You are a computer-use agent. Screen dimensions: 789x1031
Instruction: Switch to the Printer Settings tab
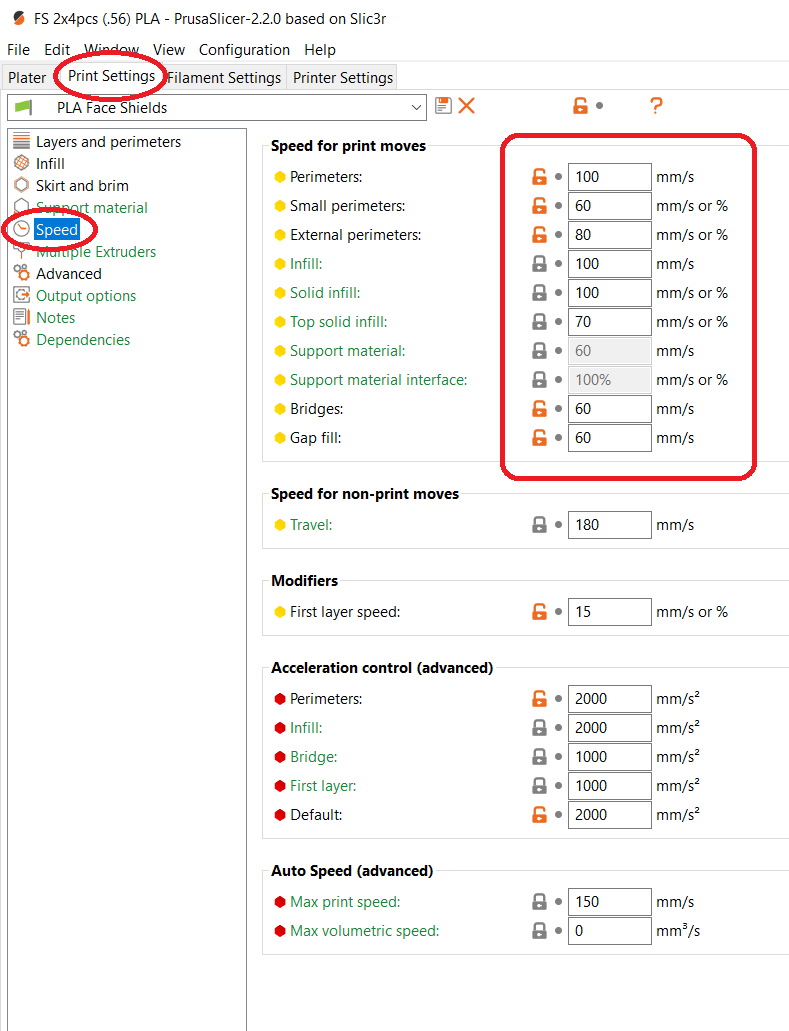pyautogui.click(x=341, y=77)
